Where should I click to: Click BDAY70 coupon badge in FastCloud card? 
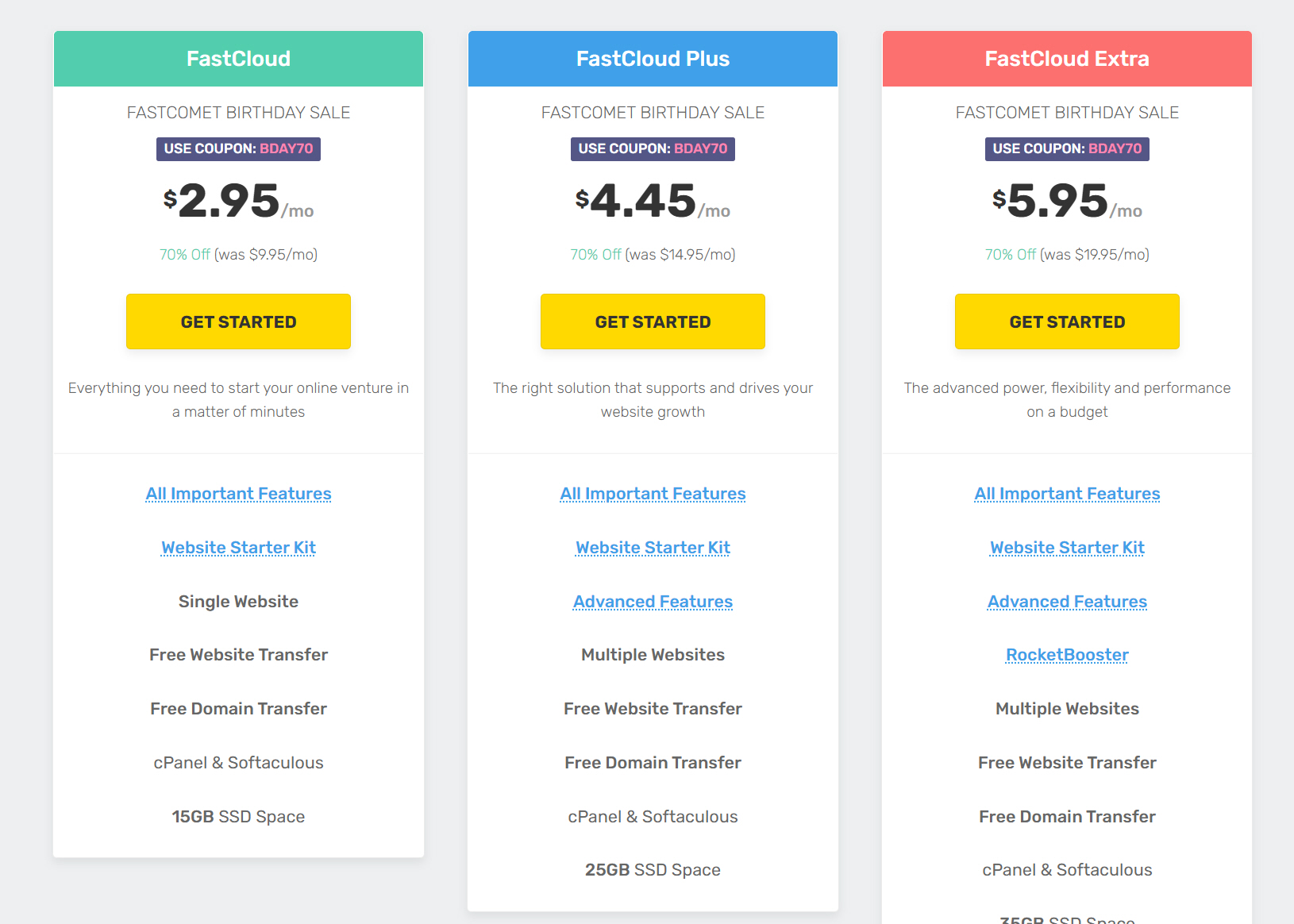click(238, 148)
